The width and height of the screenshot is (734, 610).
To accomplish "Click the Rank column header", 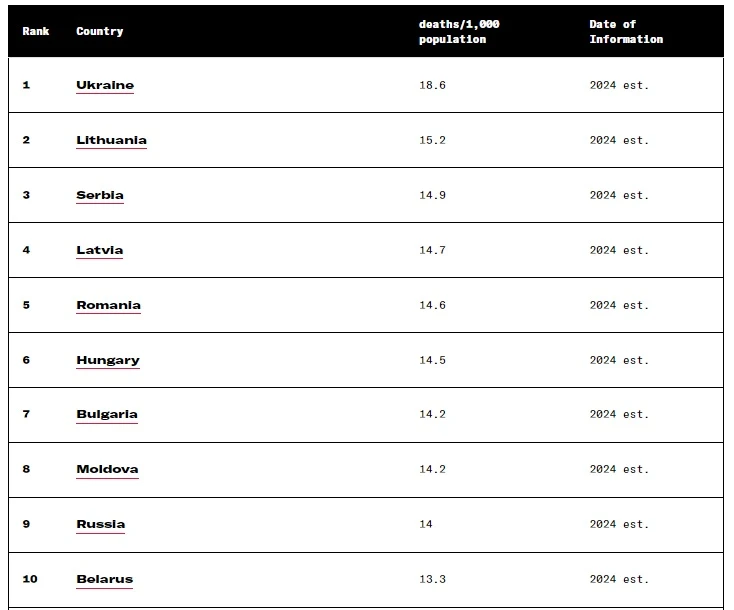I will coord(36,32).
